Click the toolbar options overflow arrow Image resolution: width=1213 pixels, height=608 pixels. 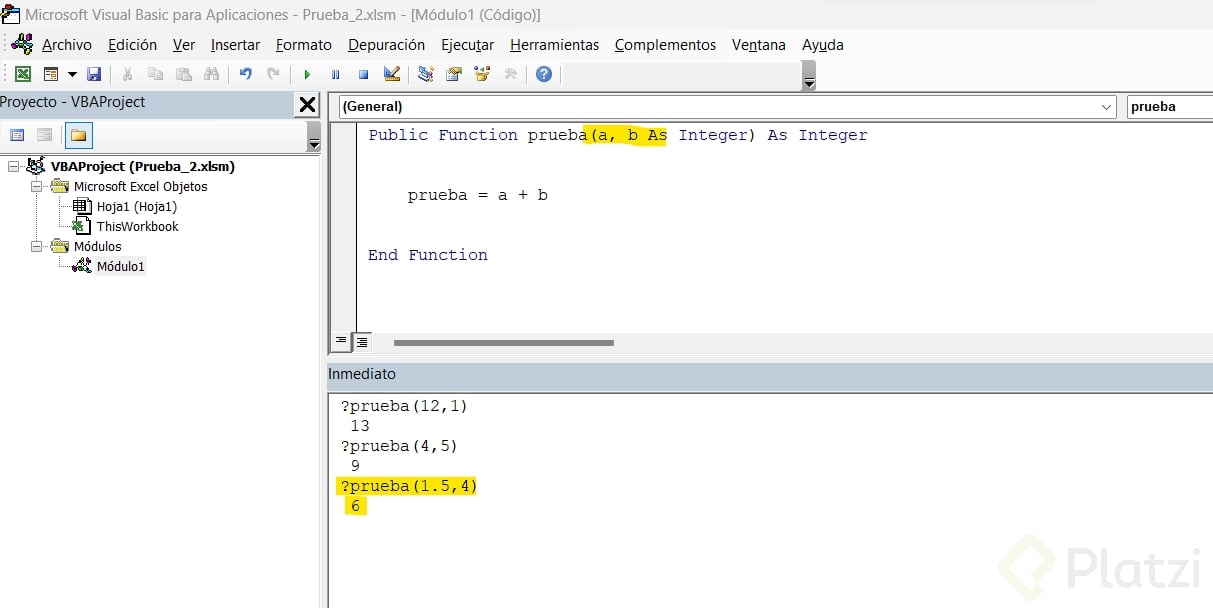click(809, 75)
